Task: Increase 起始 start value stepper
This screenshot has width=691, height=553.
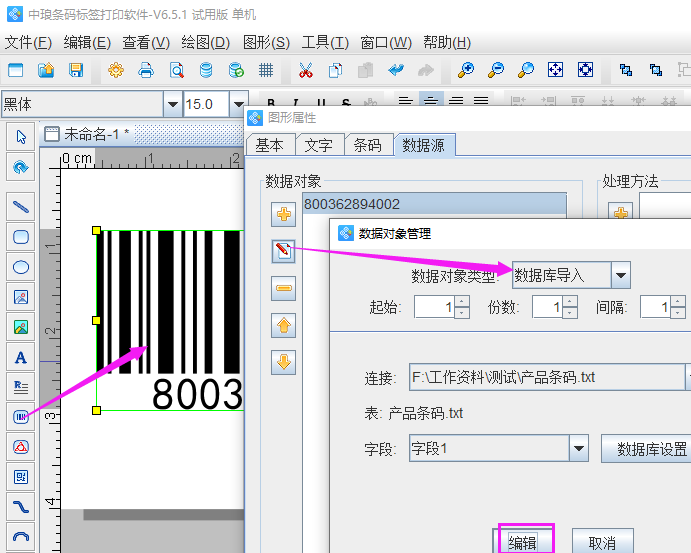Action: point(461,301)
